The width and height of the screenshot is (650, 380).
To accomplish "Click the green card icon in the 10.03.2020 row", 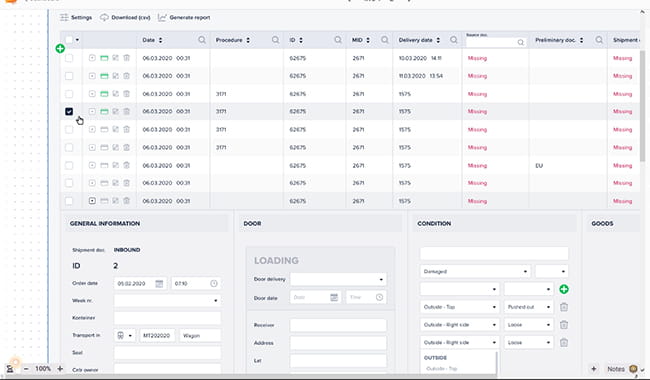I will [104, 58].
